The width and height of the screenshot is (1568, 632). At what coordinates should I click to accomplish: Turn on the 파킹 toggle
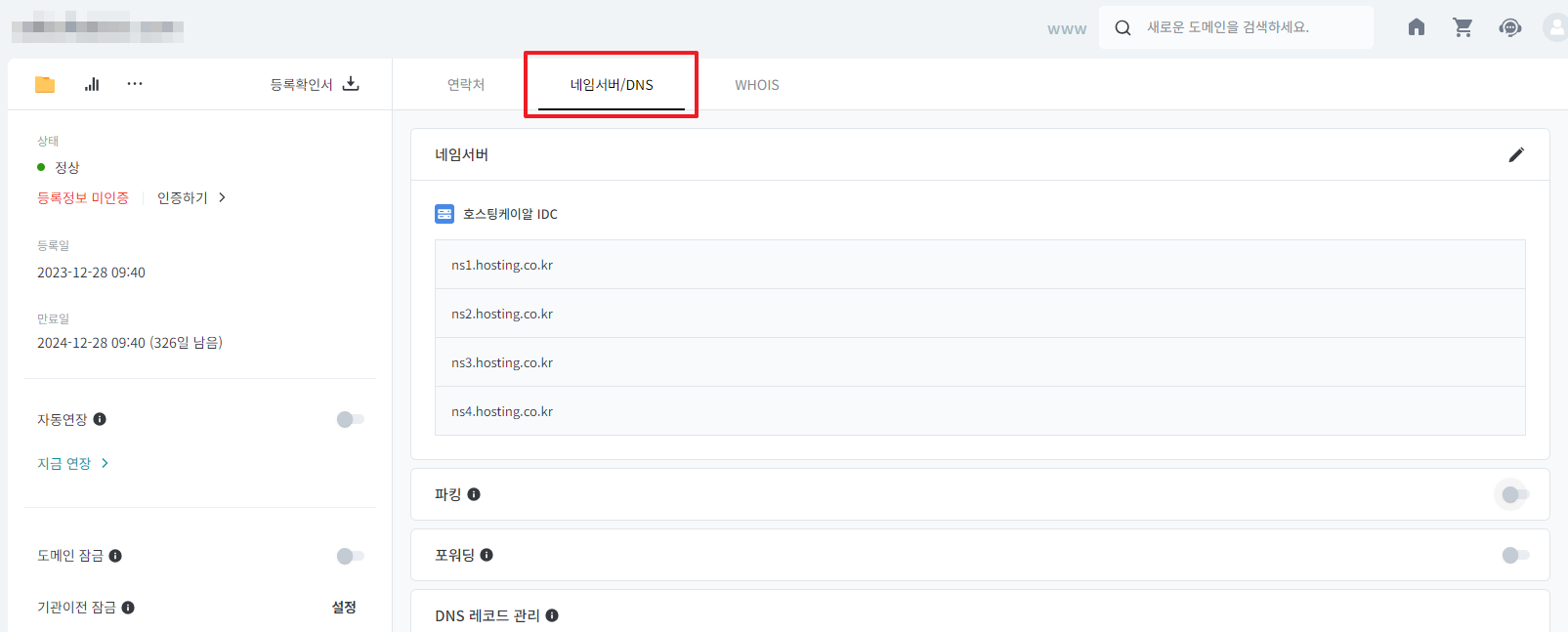(x=1514, y=494)
